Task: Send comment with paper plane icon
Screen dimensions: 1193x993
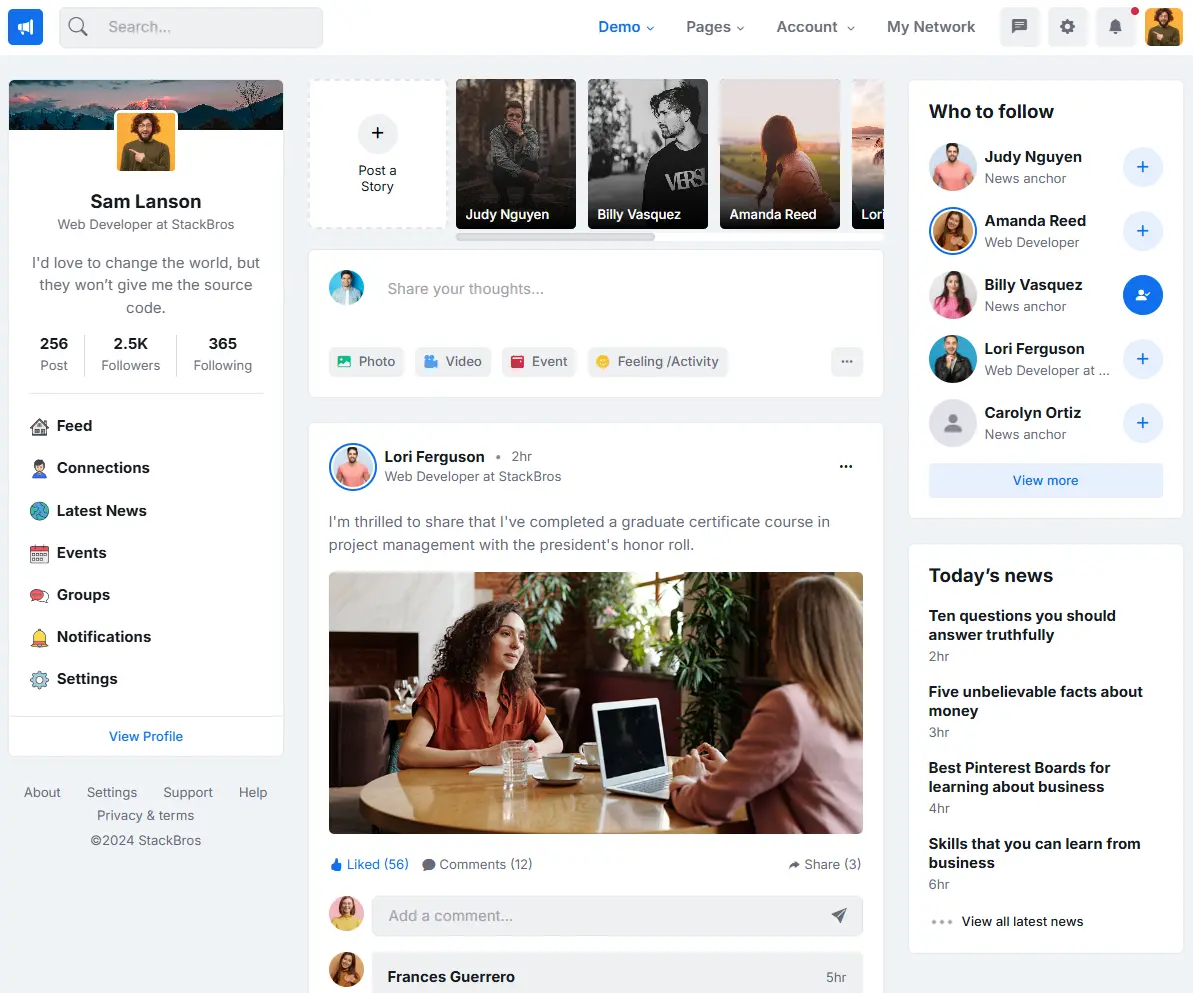Action: [x=838, y=915]
